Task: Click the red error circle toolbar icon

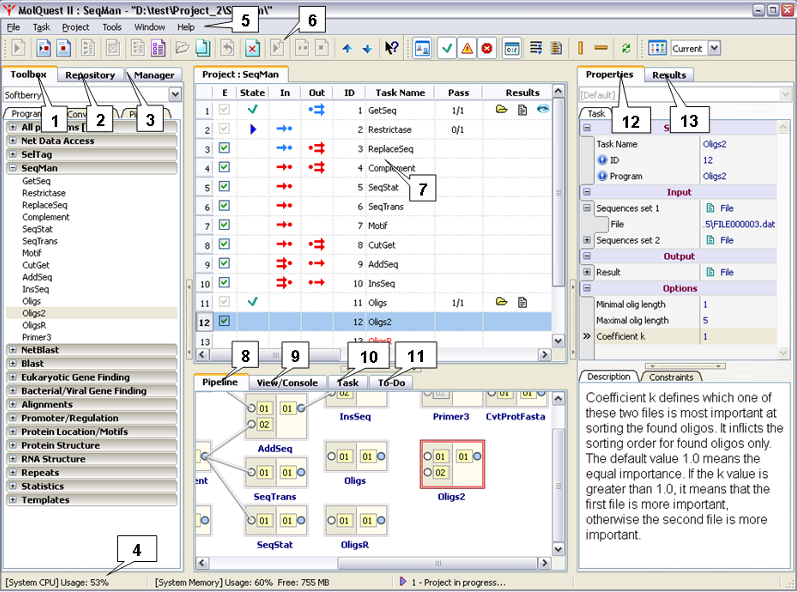Action: point(487,48)
